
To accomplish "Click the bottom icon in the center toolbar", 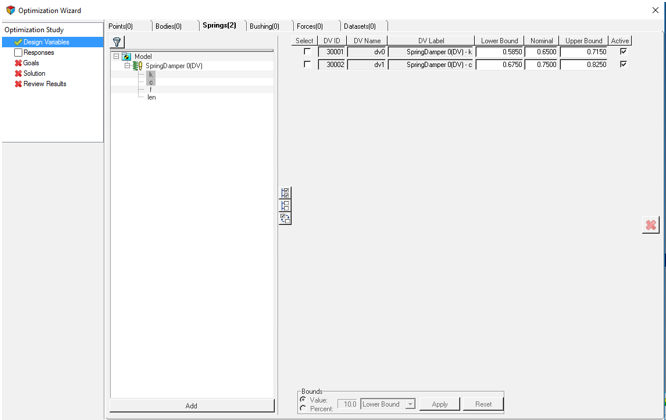I will [x=285, y=218].
